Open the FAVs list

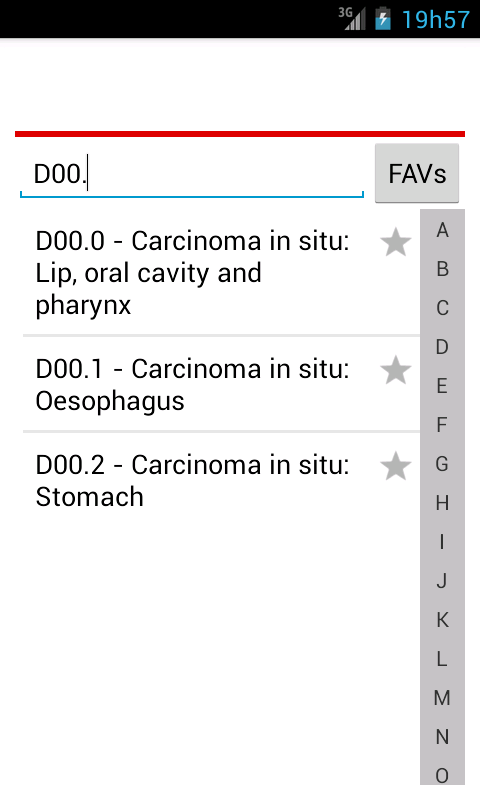point(417,173)
